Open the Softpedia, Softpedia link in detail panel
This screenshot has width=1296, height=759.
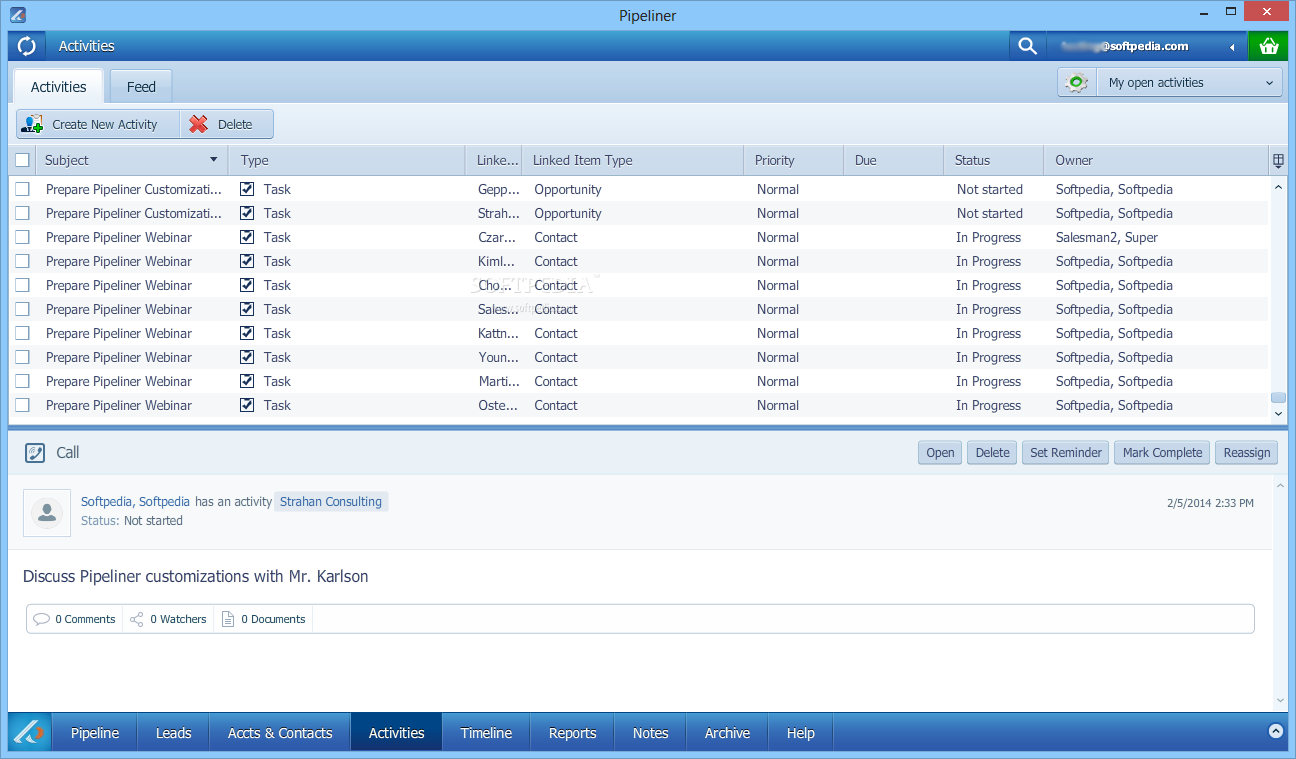pos(136,502)
